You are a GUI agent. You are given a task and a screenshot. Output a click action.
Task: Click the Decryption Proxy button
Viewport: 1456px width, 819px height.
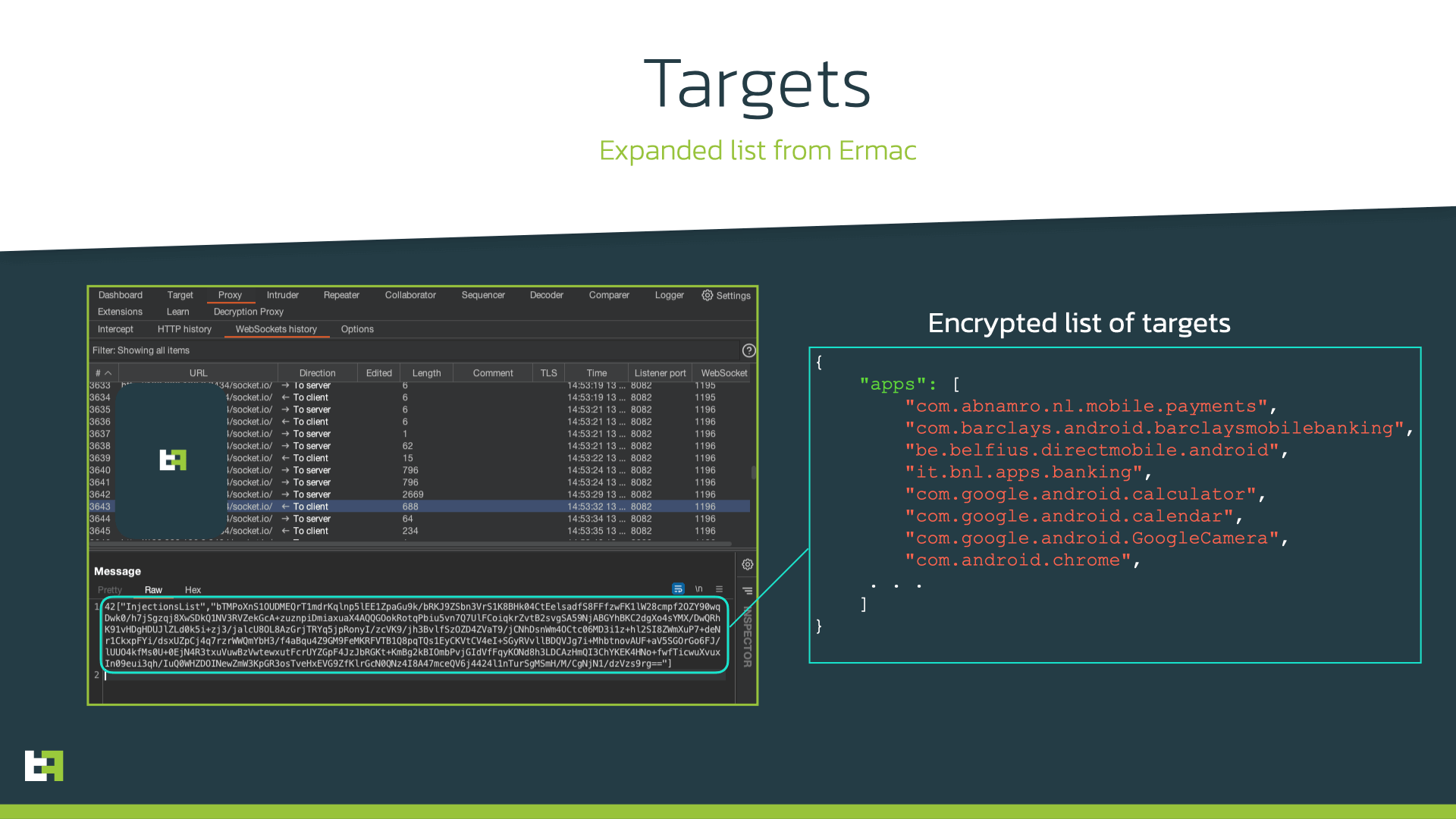click(248, 311)
